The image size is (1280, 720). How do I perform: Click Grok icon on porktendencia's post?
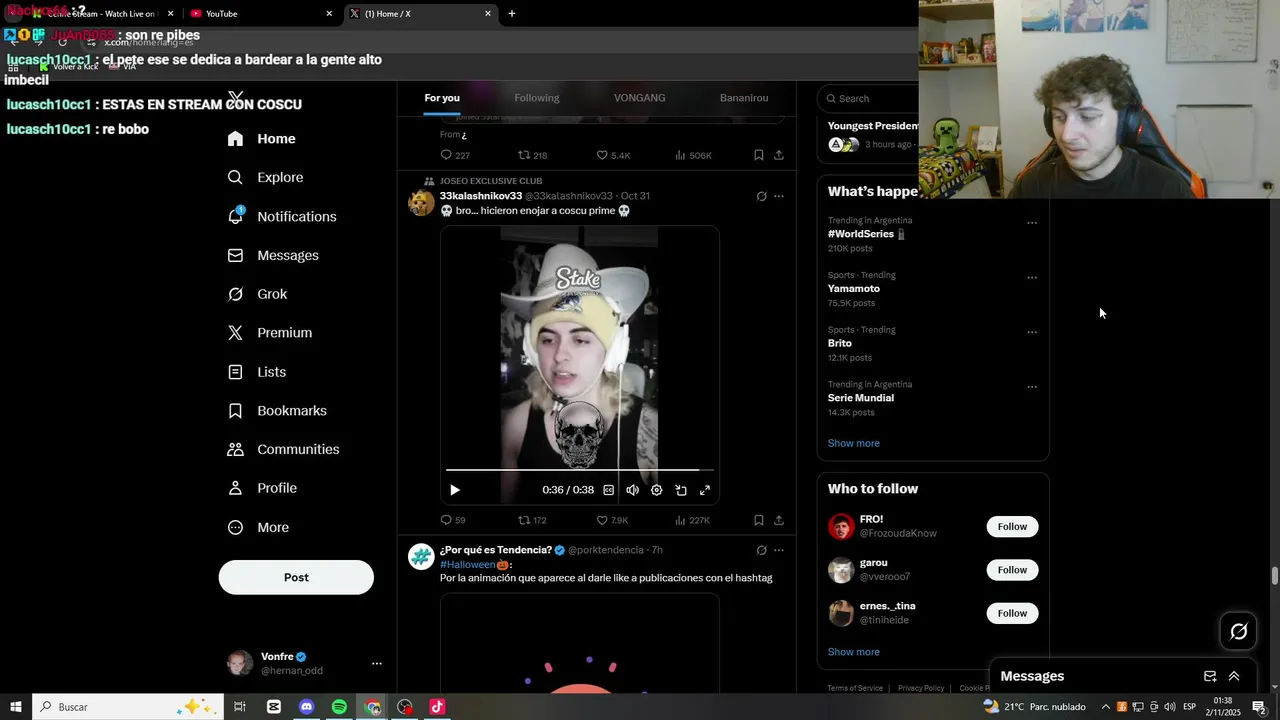[761, 550]
